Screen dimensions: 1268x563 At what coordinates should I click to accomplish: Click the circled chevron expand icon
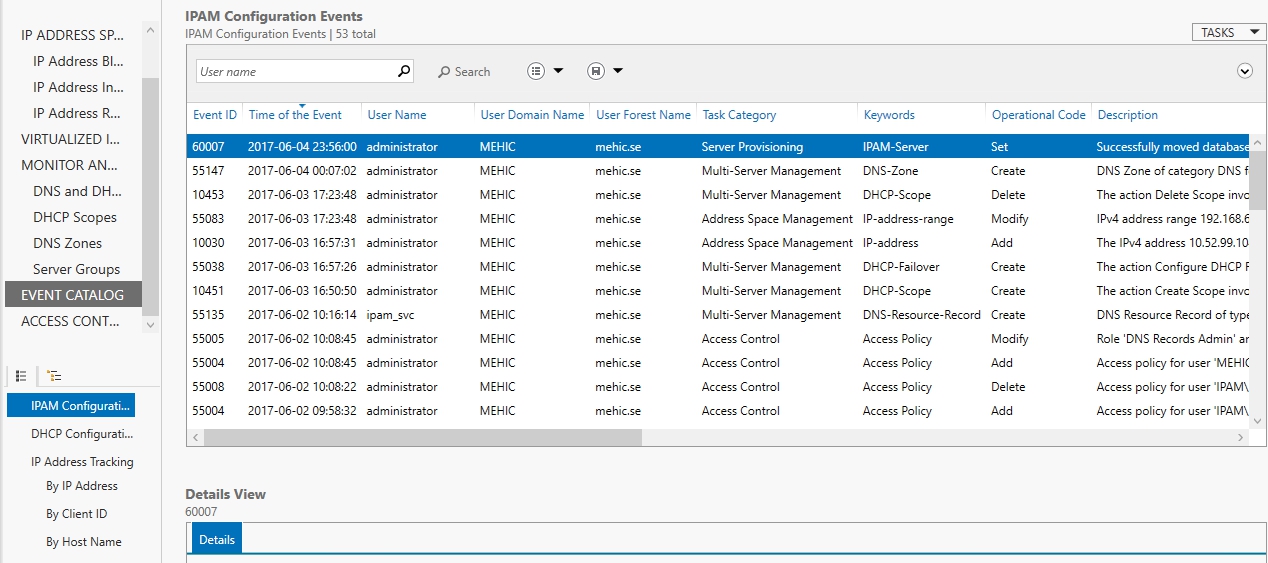point(1245,71)
